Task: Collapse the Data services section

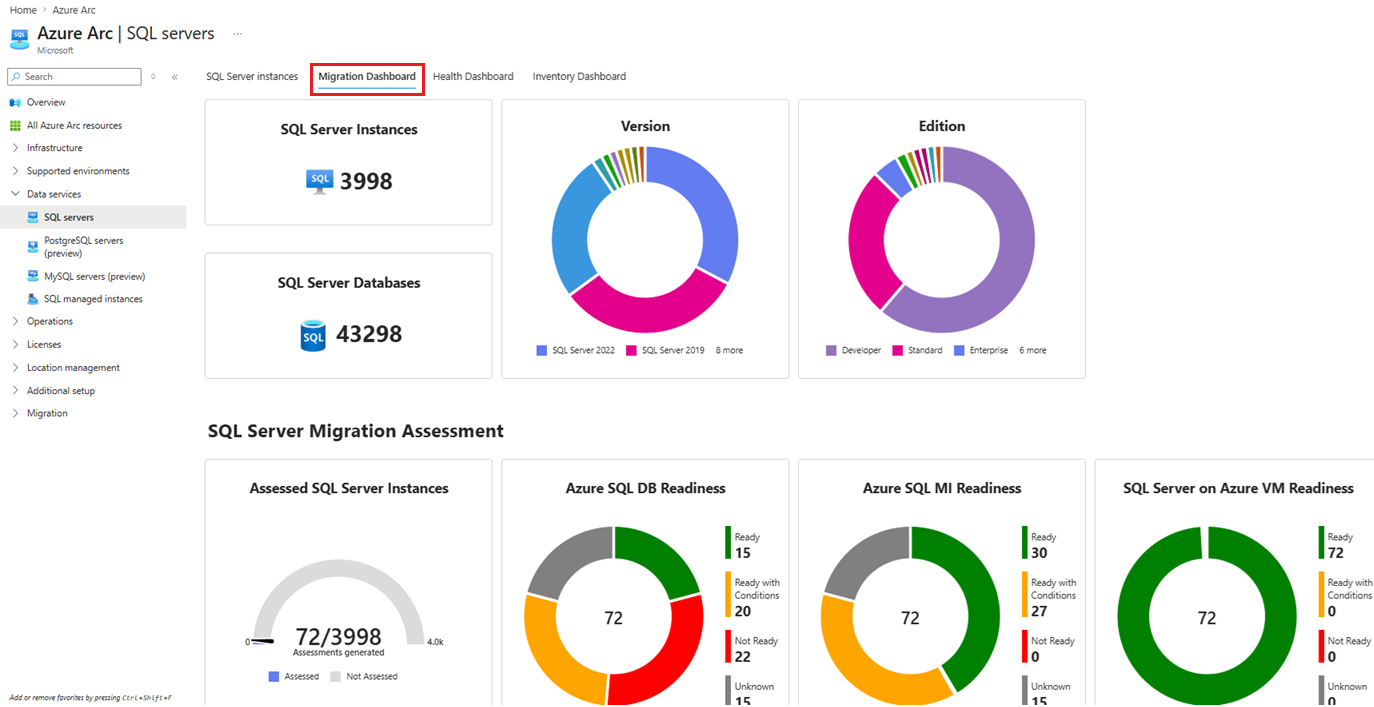Action: (x=15, y=194)
